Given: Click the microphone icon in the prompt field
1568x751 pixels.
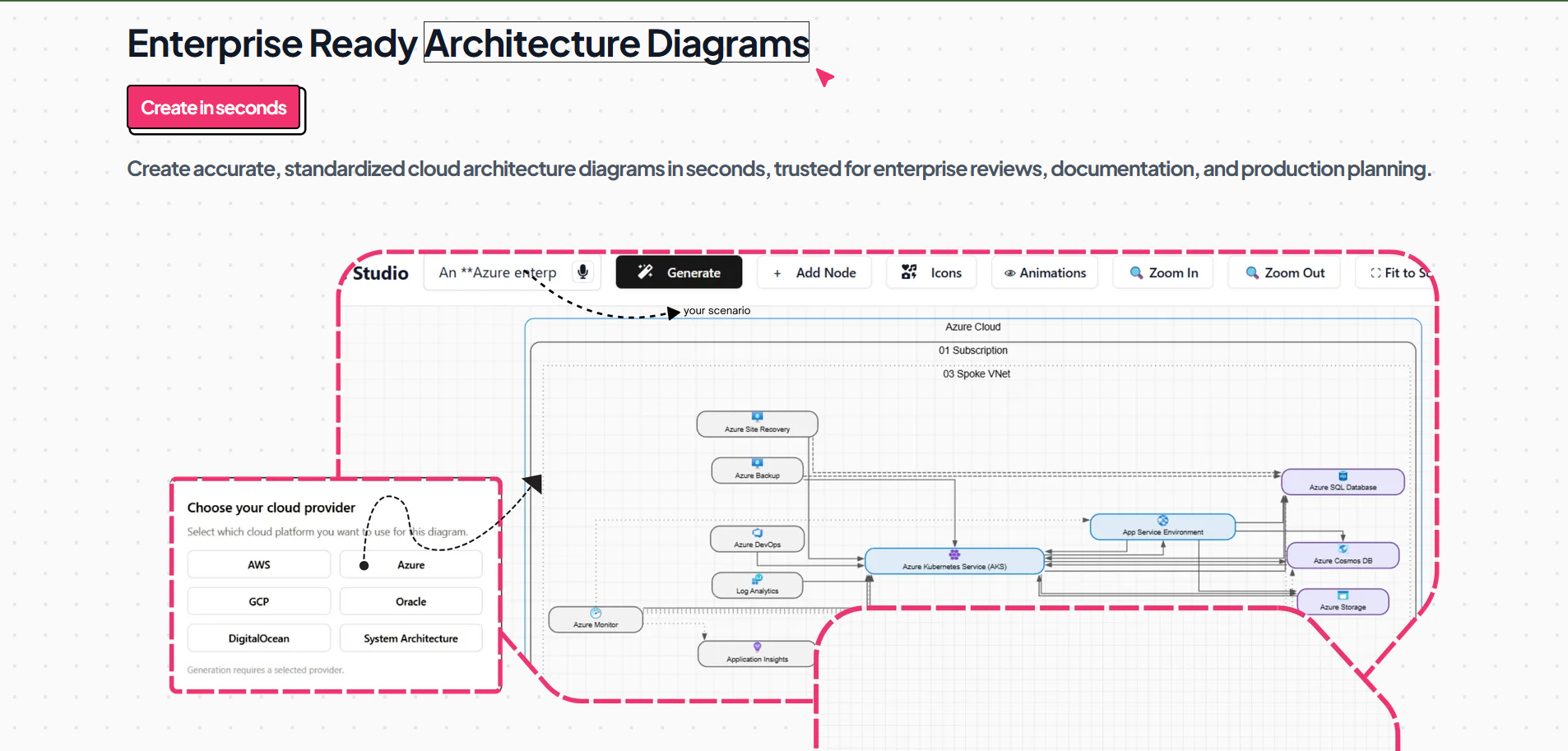Looking at the screenshot, I should (x=582, y=271).
